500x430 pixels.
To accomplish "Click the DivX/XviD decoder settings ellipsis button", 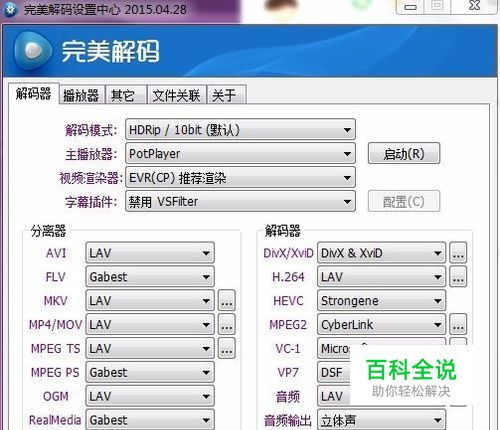I will (x=458, y=253).
